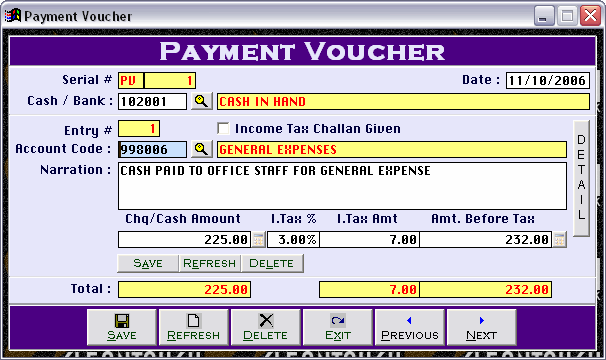Screen dimensions: 606x360
Task: Focus the Narration text box
Action: click(342, 186)
